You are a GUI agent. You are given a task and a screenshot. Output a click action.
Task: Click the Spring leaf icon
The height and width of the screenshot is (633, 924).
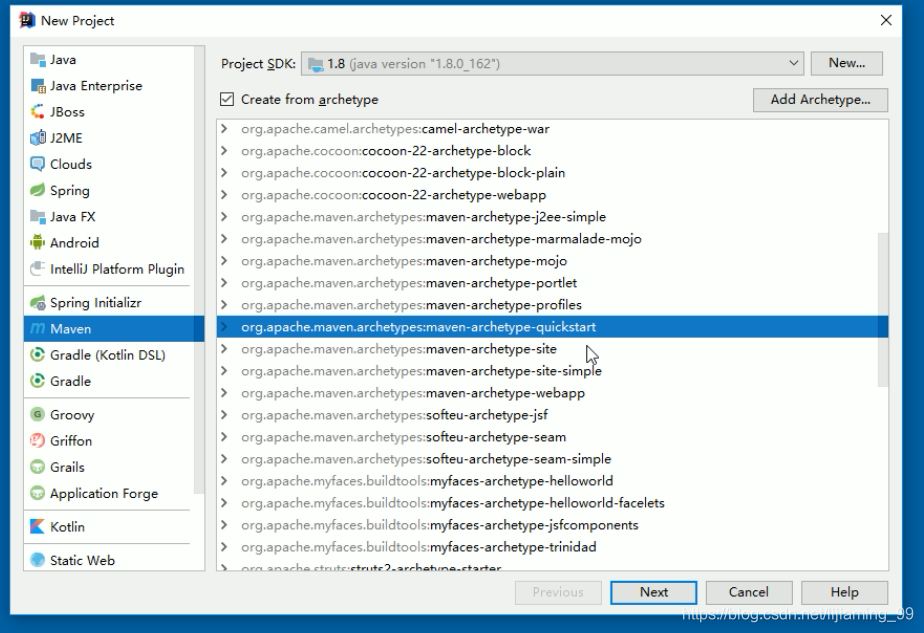pos(38,190)
